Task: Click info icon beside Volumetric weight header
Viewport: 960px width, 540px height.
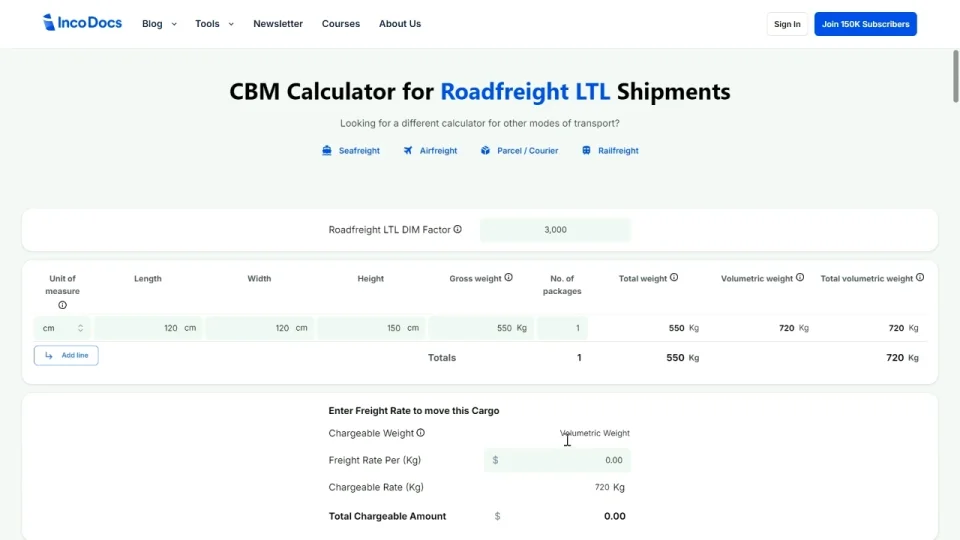Action: pyautogui.click(x=800, y=278)
